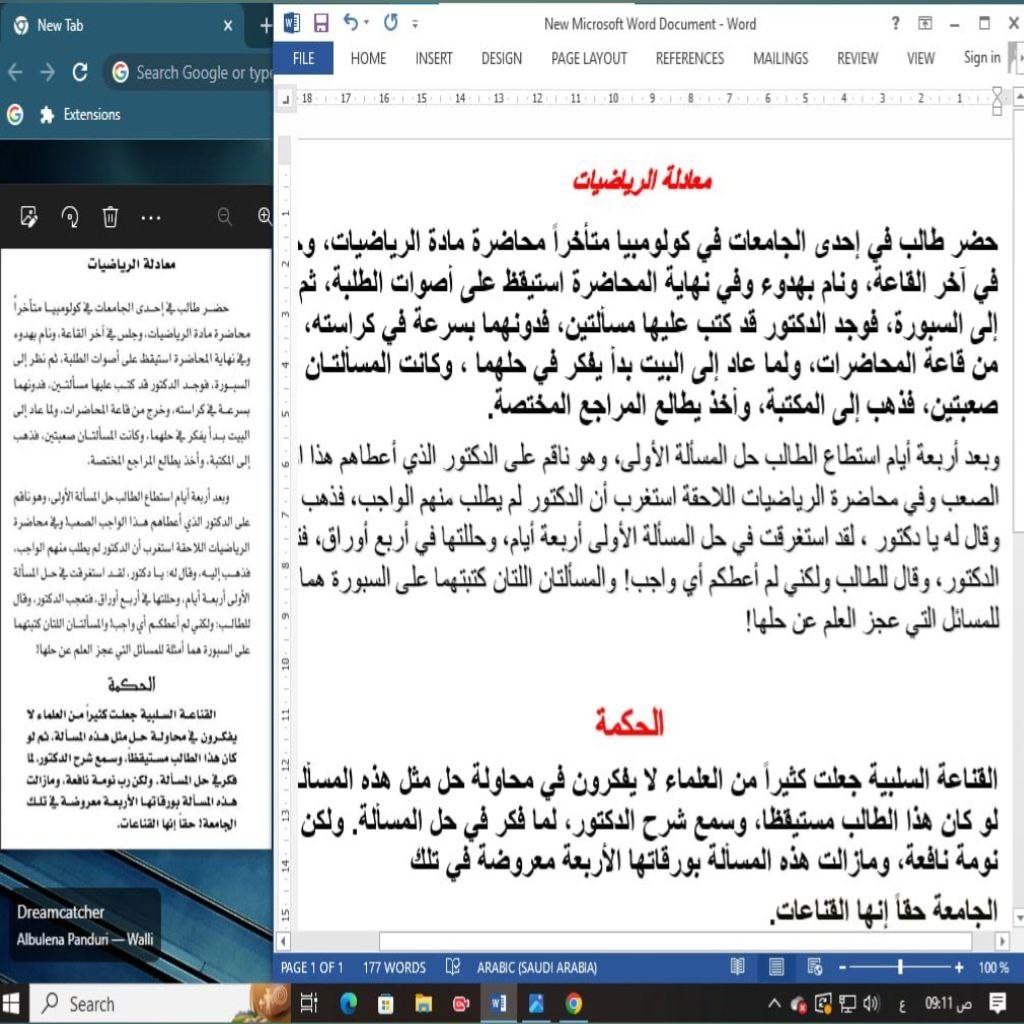Open word count from 177 WORDS
Viewport: 1024px width, 1024px height.
pos(394,967)
